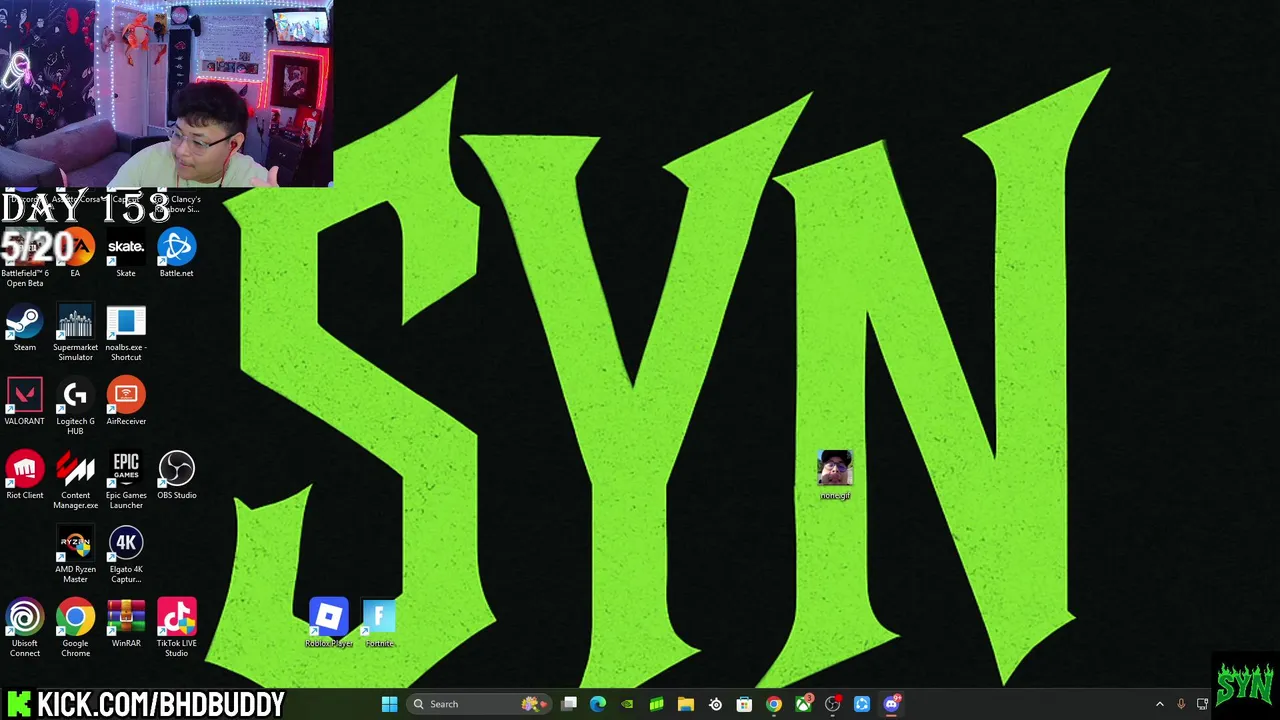Select the AMD Ryzen Master icon
Image resolution: width=1280 pixels, height=720 pixels.
tap(75, 555)
